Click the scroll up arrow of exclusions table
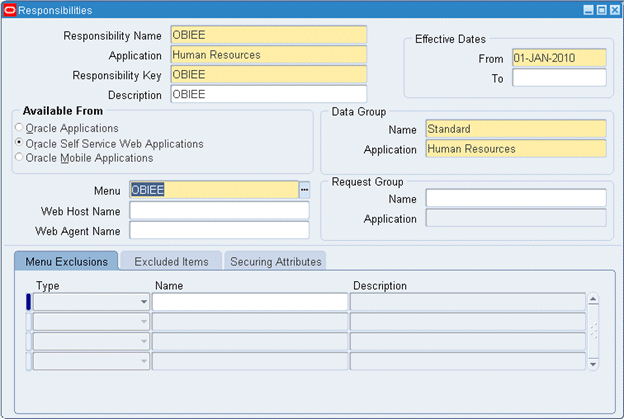The height and width of the screenshot is (419, 624). coord(593,299)
